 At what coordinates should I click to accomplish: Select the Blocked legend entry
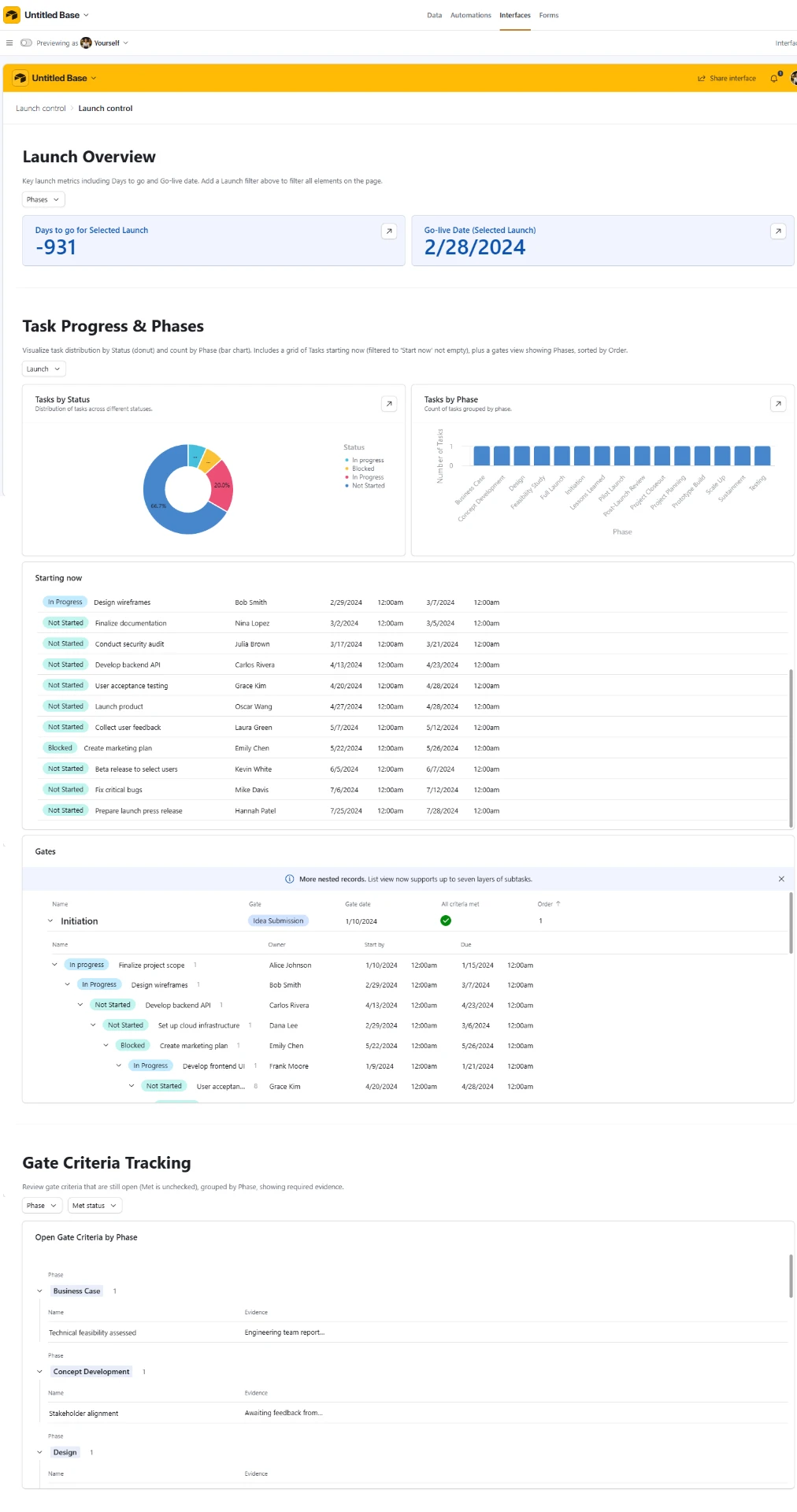click(359, 469)
